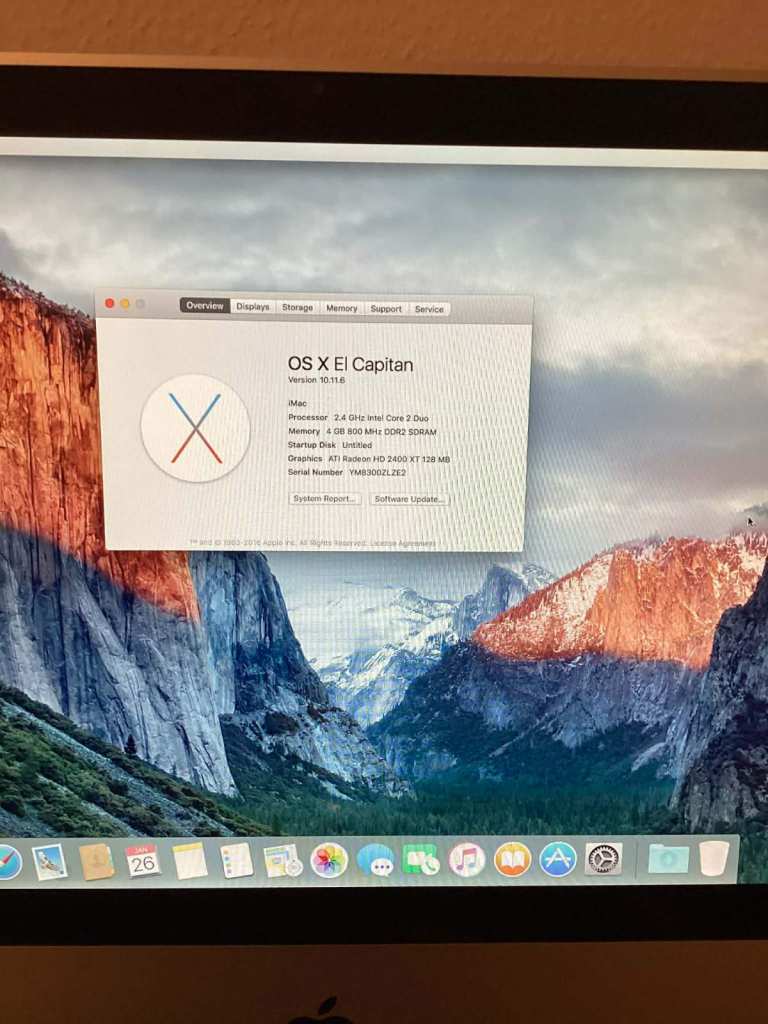Switch to the Storage tab
This screenshot has height=1024, width=768.
tap(298, 308)
